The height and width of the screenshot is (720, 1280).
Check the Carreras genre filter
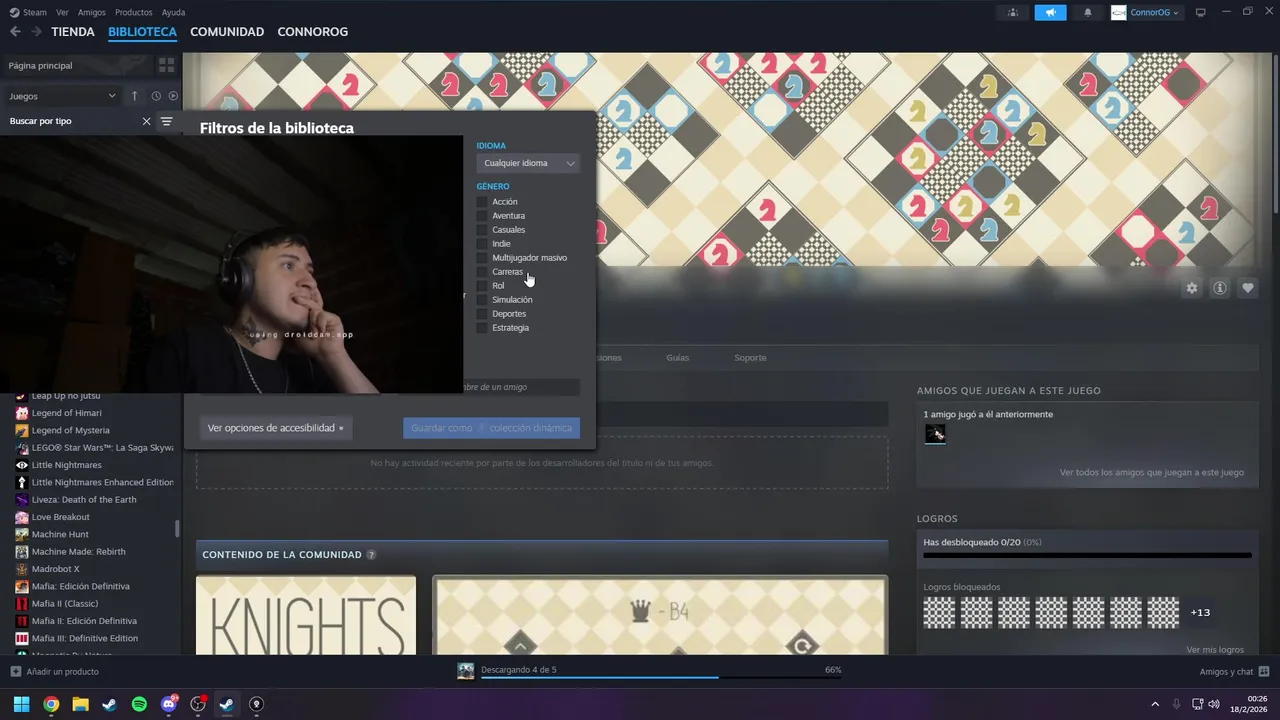(x=482, y=272)
